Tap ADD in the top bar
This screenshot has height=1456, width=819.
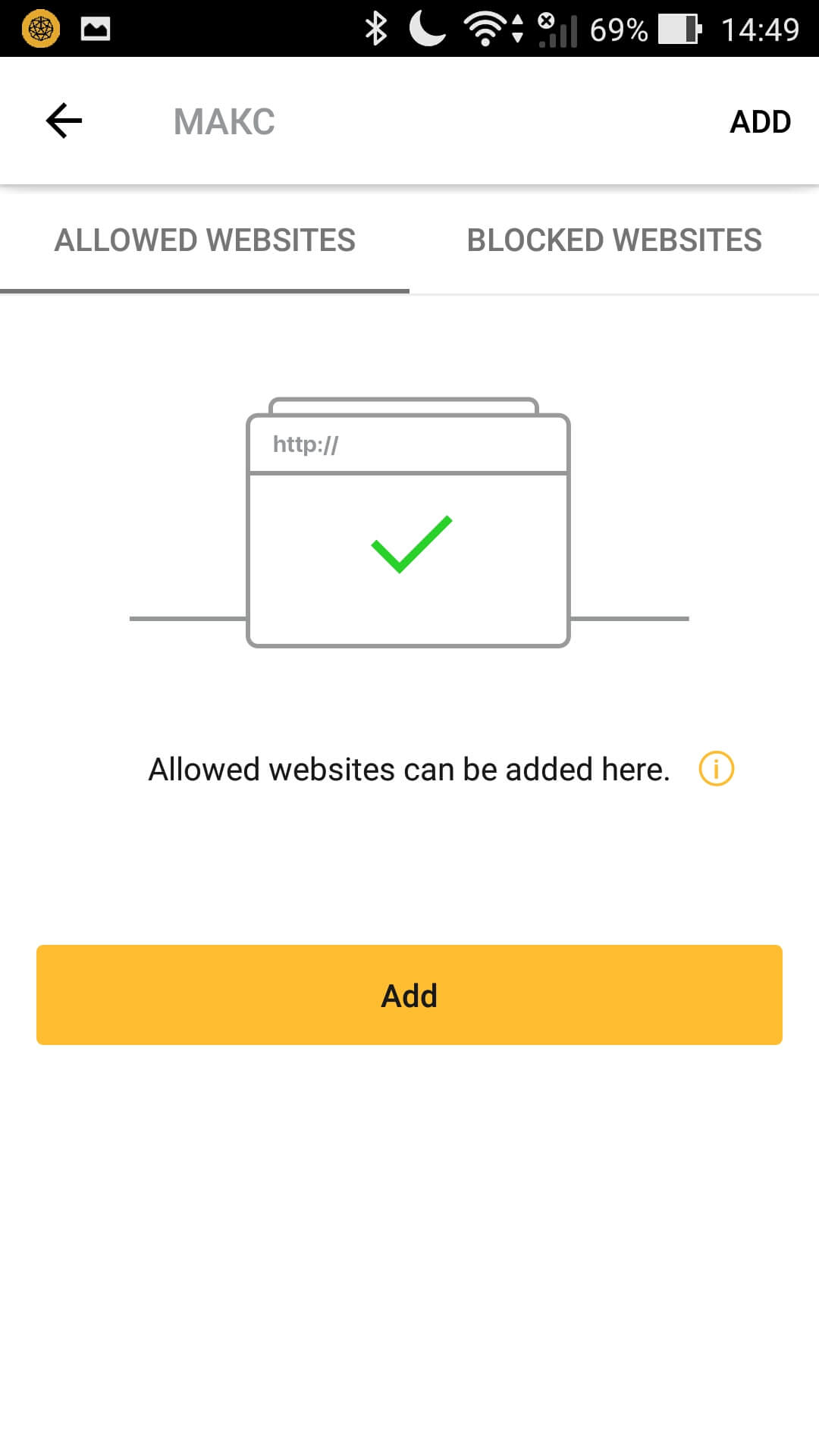[x=760, y=121]
